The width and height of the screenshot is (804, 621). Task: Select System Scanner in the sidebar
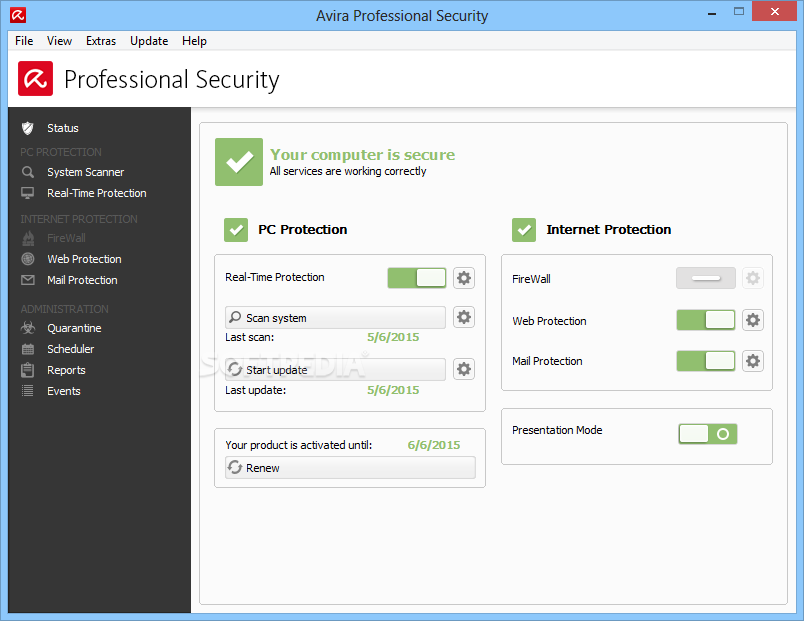point(86,172)
